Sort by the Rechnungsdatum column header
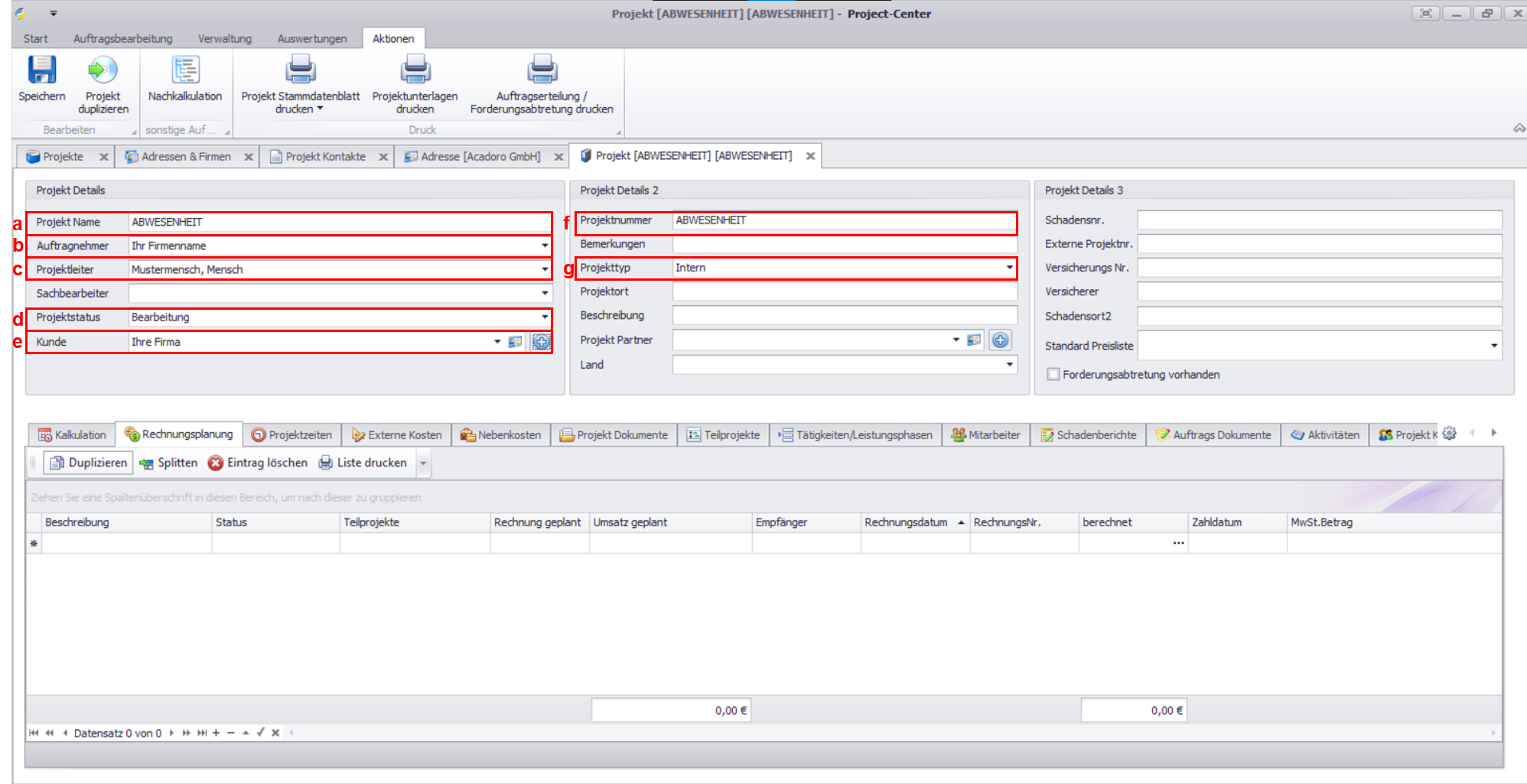Image resolution: width=1527 pixels, height=784 pixels. pyautogui.click(x=906, y=522)
